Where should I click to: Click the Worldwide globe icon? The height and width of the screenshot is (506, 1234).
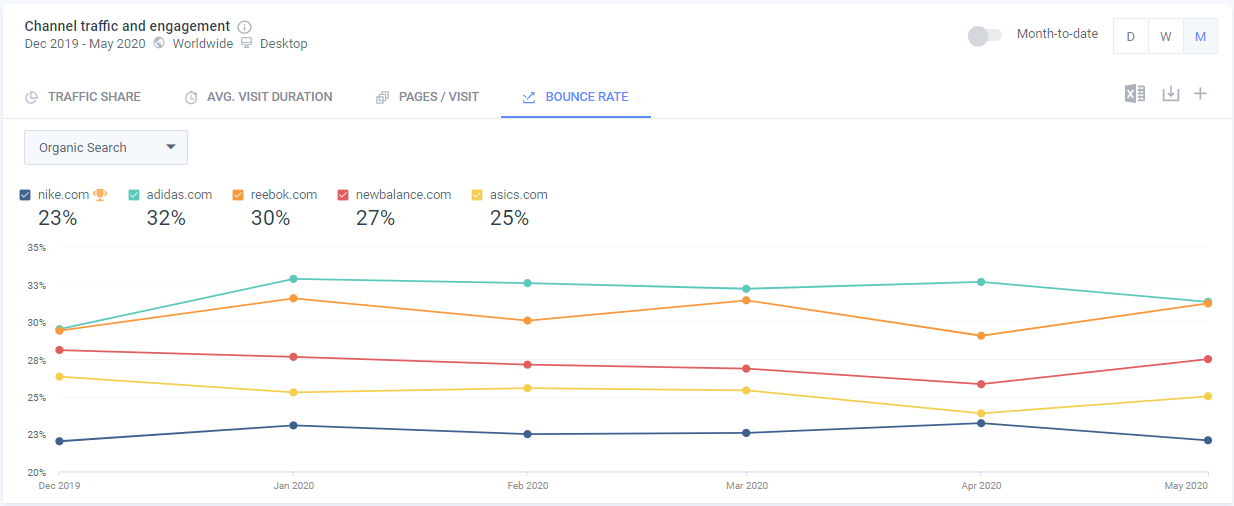tap(160, 44)
